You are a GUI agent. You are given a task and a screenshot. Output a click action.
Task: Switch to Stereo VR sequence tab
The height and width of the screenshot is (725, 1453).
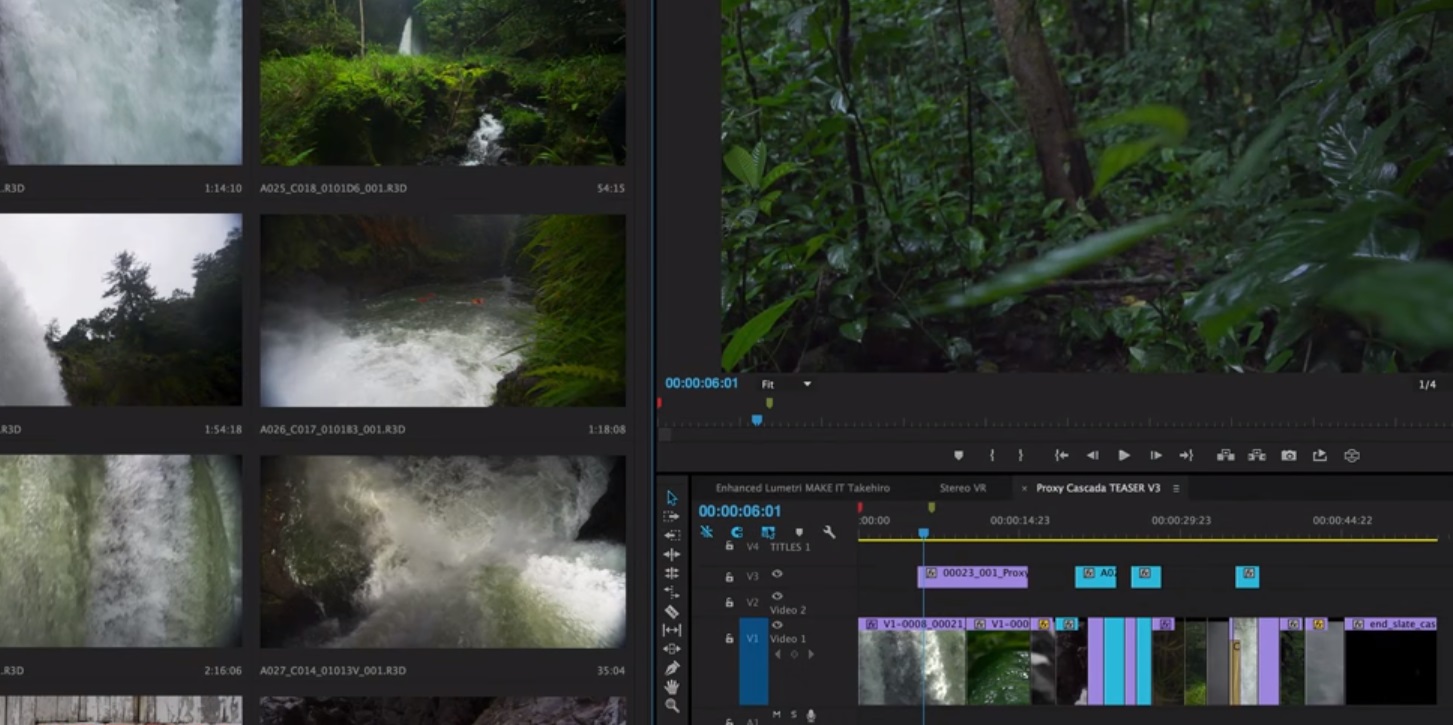click(962, 488)
